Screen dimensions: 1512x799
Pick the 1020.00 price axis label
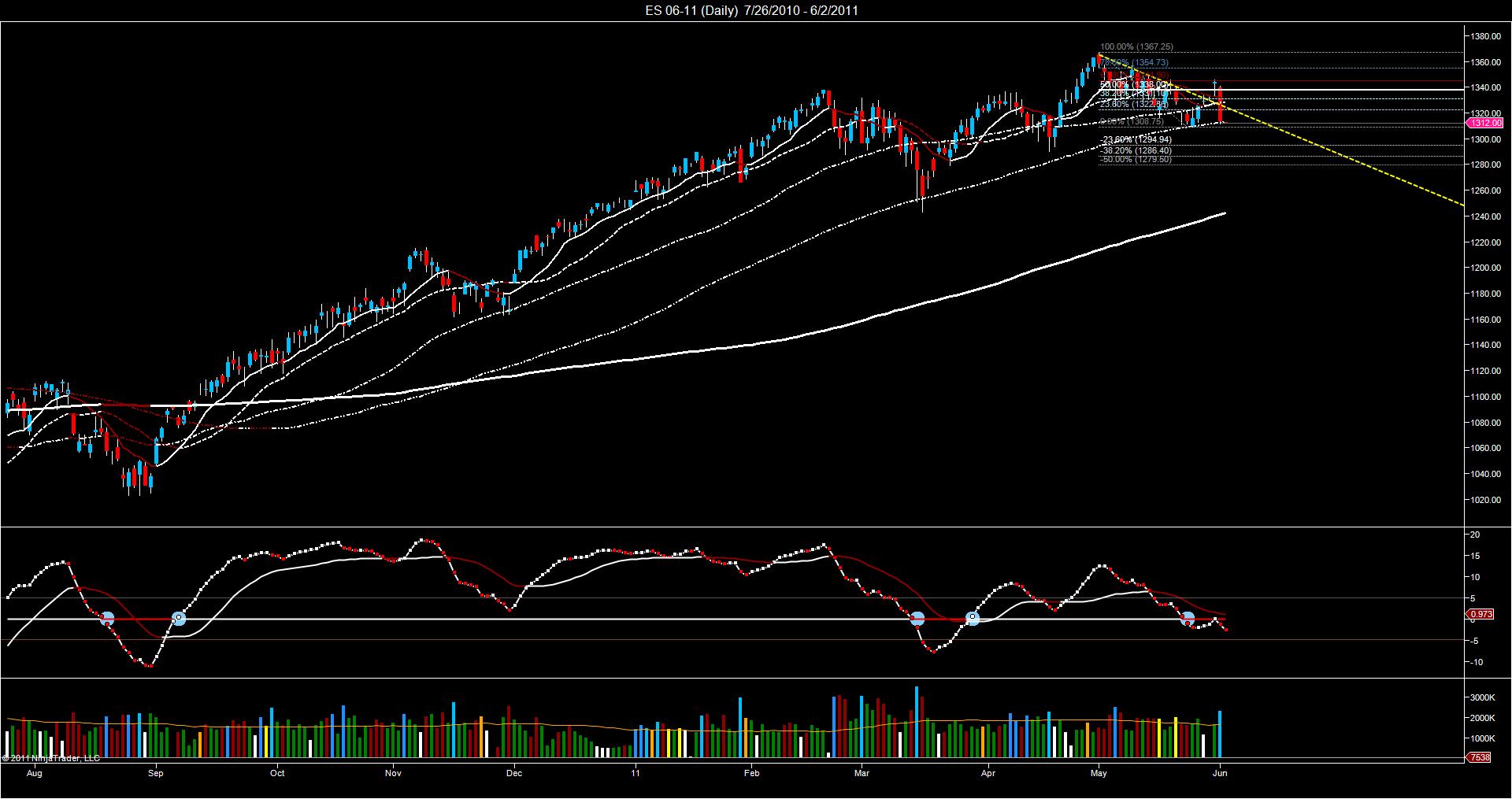pyautogui.click(x=1484, y=500)
